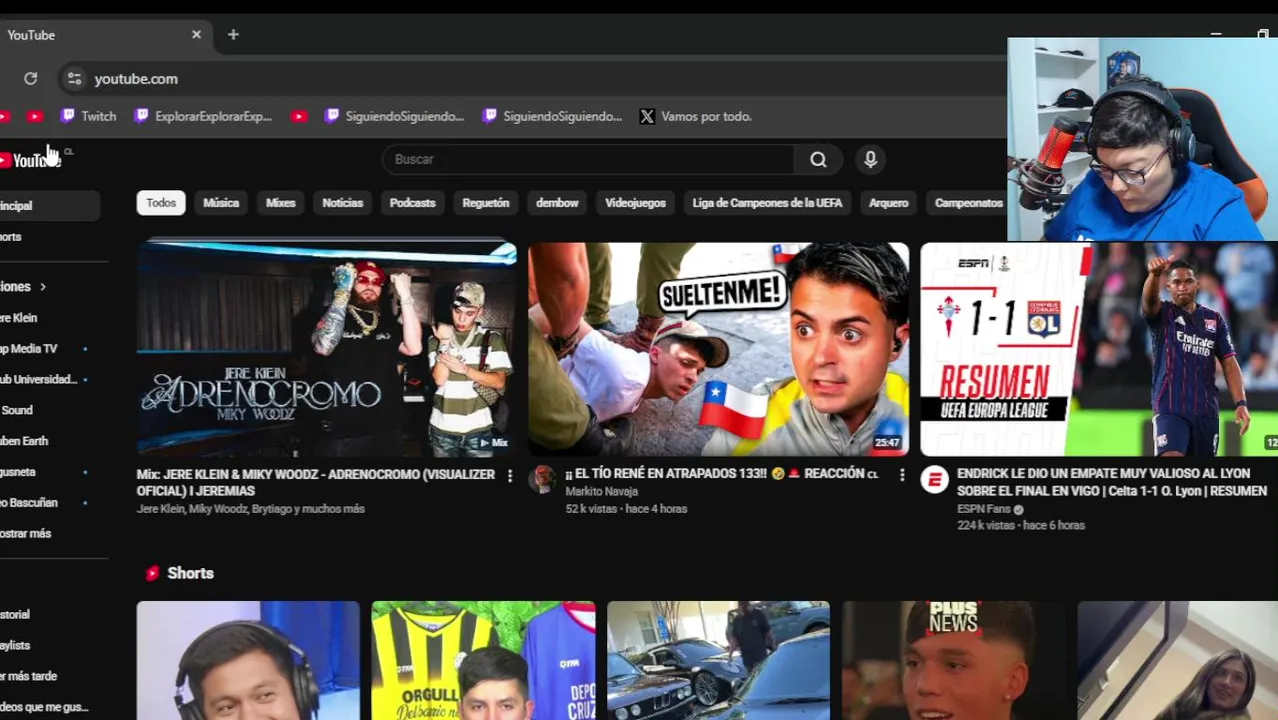
Task: Open Mix: JERE KLEIN & MIKY WOODZ title
Action: click(x=316, y=482)
